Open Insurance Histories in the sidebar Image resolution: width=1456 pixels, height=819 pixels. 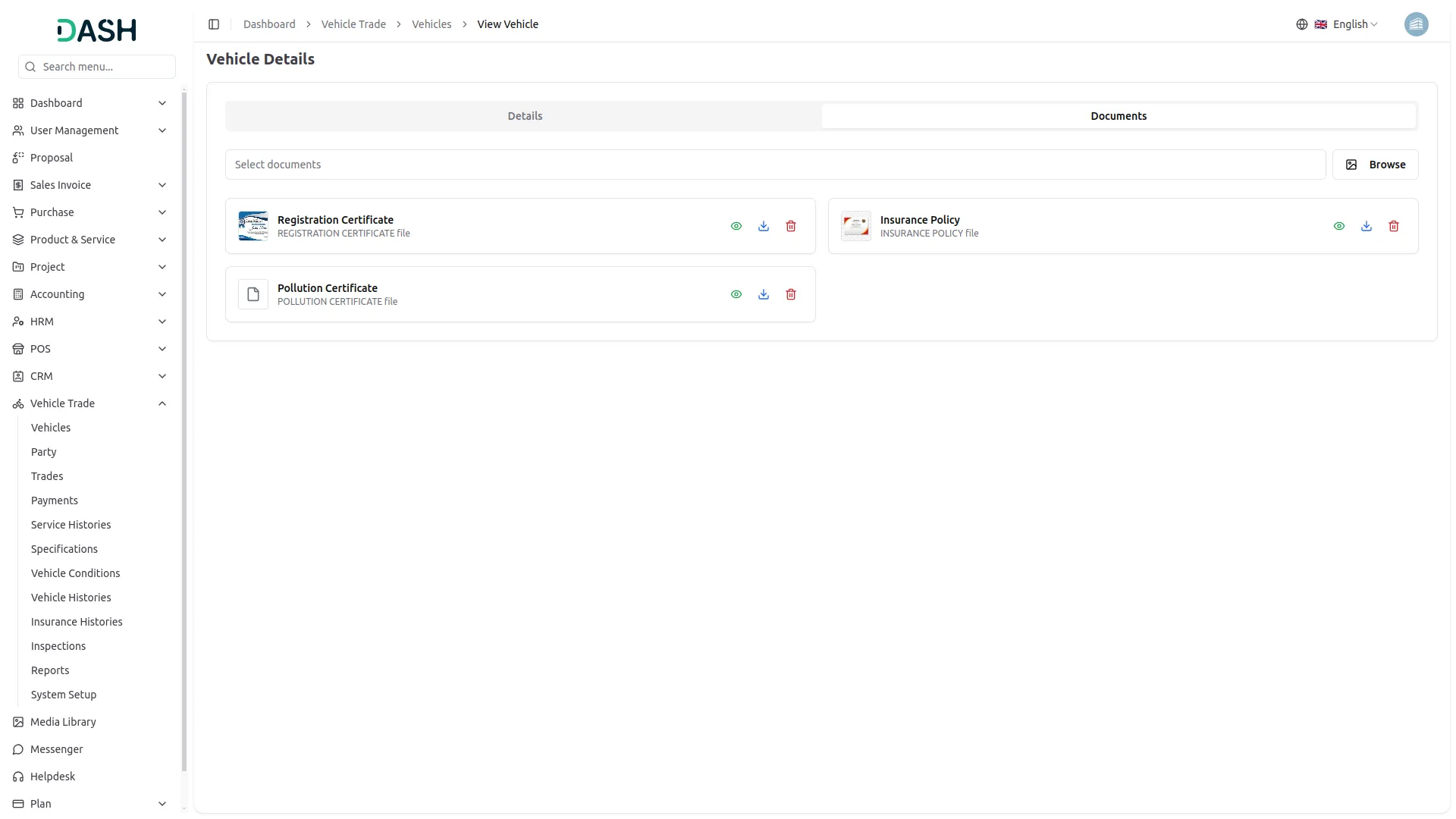pos(77,622)
